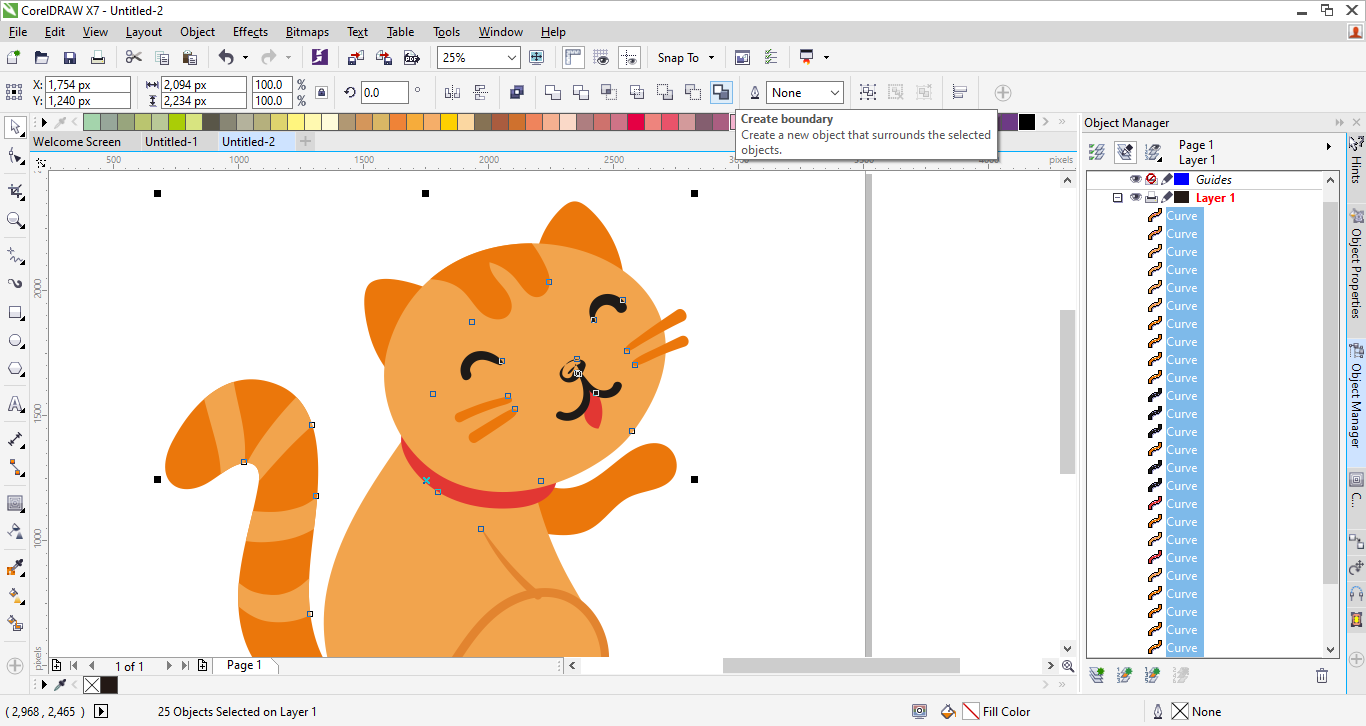Select the Rectangle tool
The width and height of the screenshot is (1366, 726).
[x=15, y=312]
